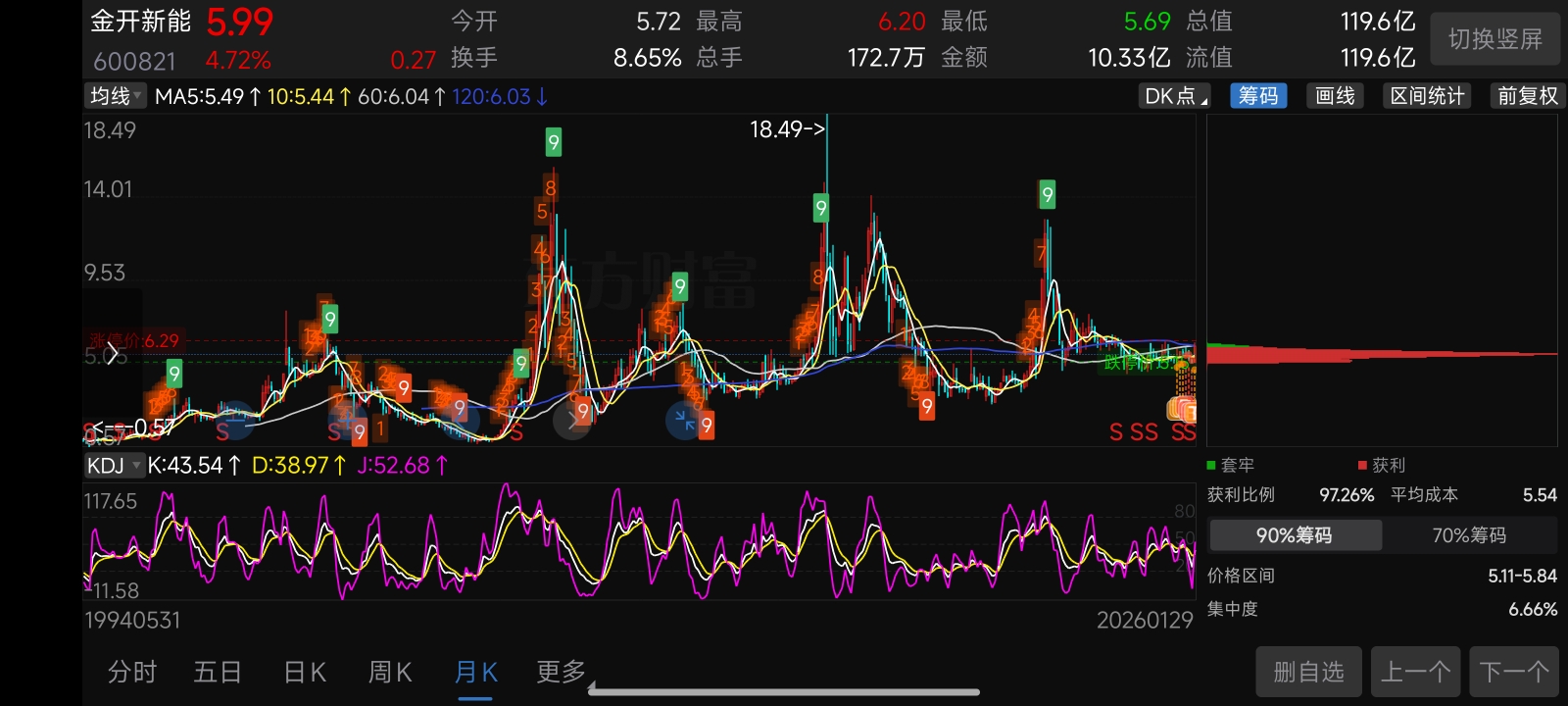Open 区间统计 range statistics
The image size is (1568, 706).
coord(1427,96)
